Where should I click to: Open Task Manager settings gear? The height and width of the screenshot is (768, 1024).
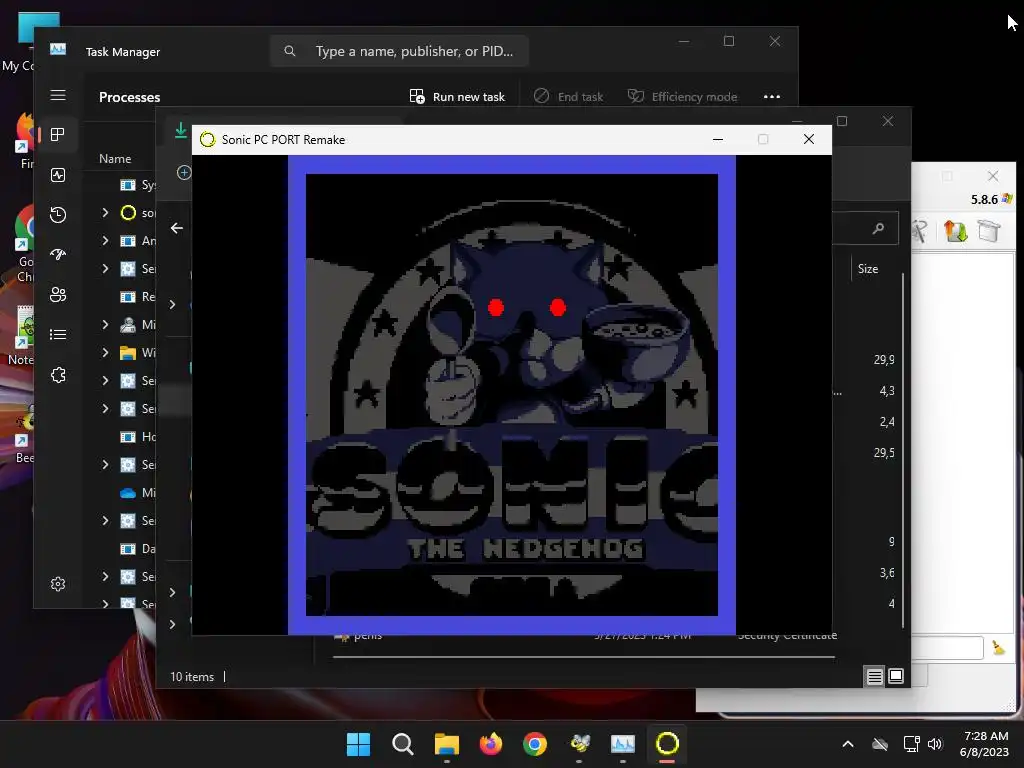pyautogui.click(x=58, y=584)
